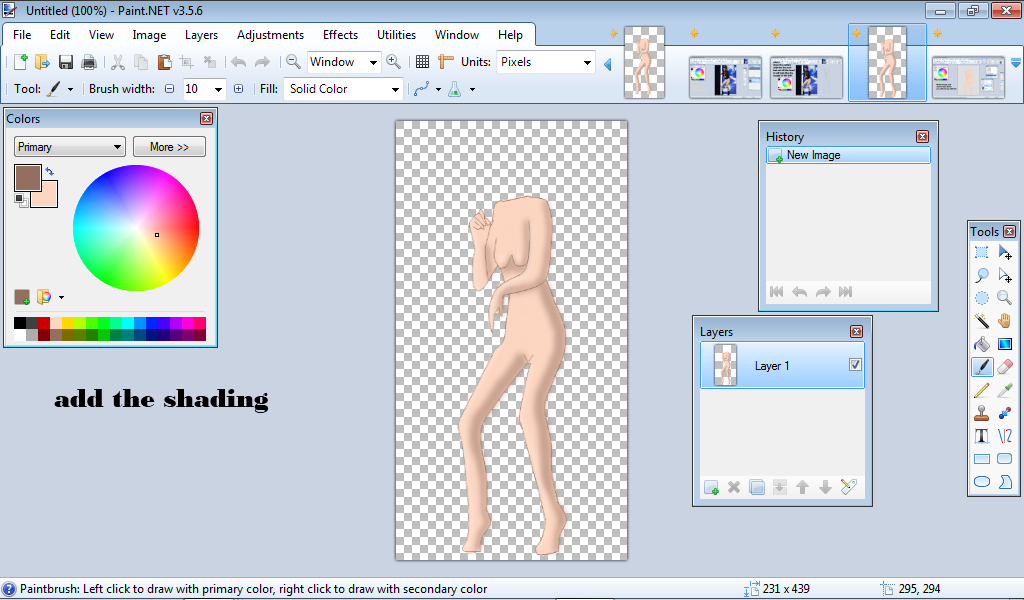Screen dimensions: 1024x600
Task: Open the Adjustments menu
Action: tap(270, 35)
